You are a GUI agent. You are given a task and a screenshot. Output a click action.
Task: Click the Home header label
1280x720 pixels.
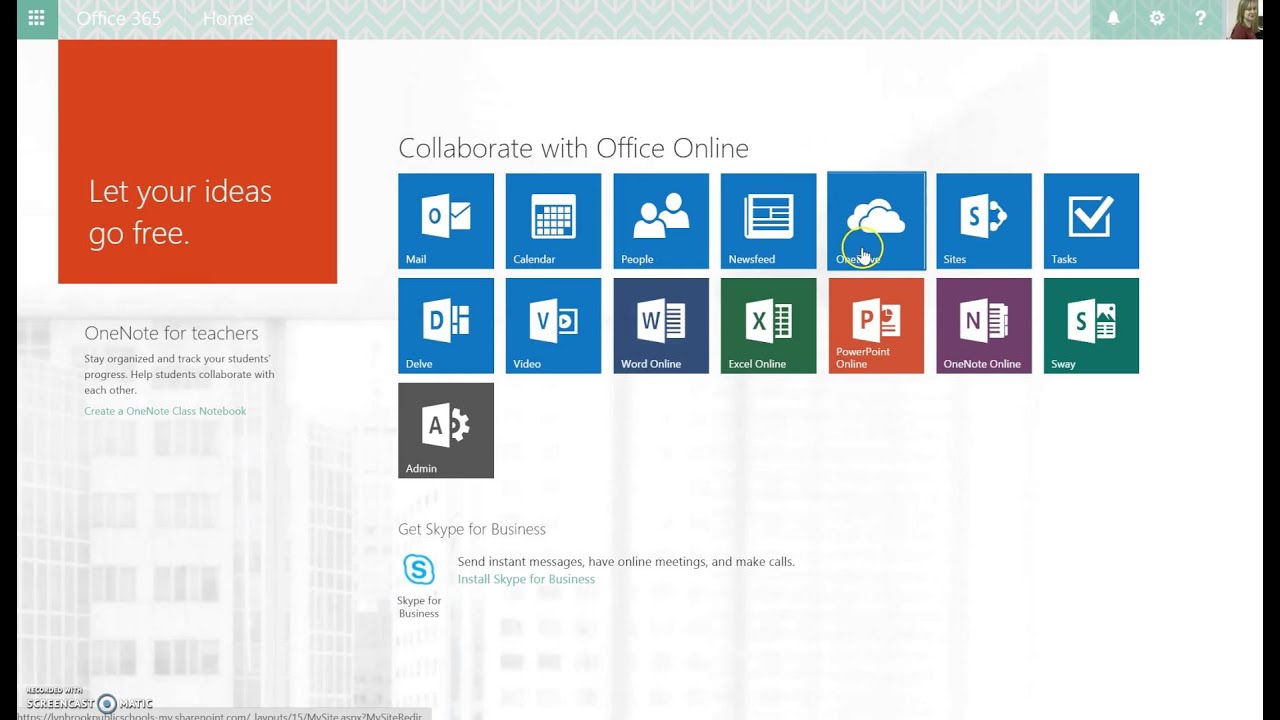228,18
